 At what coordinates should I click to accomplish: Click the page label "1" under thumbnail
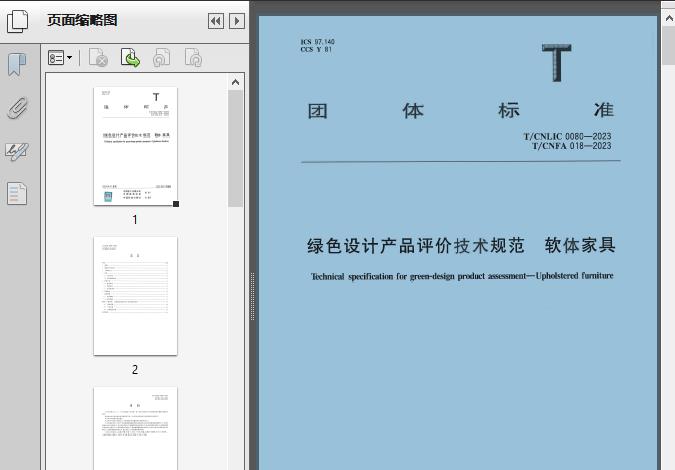(135, 220)
